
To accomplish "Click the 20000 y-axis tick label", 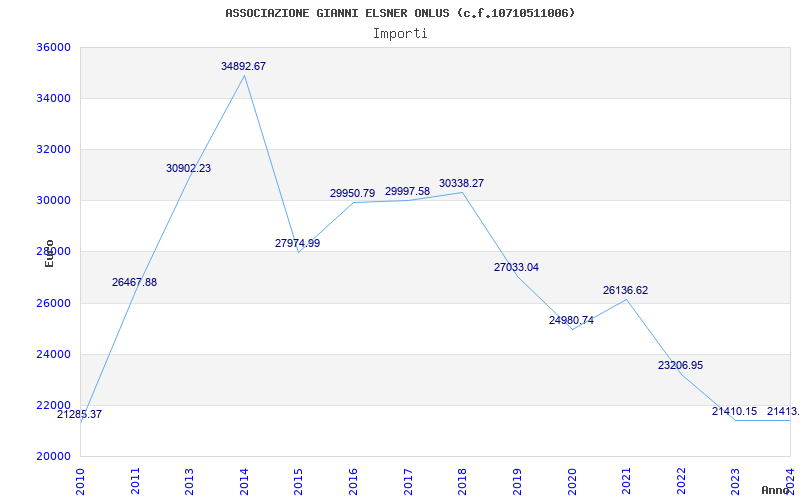I will pos(53,457).
